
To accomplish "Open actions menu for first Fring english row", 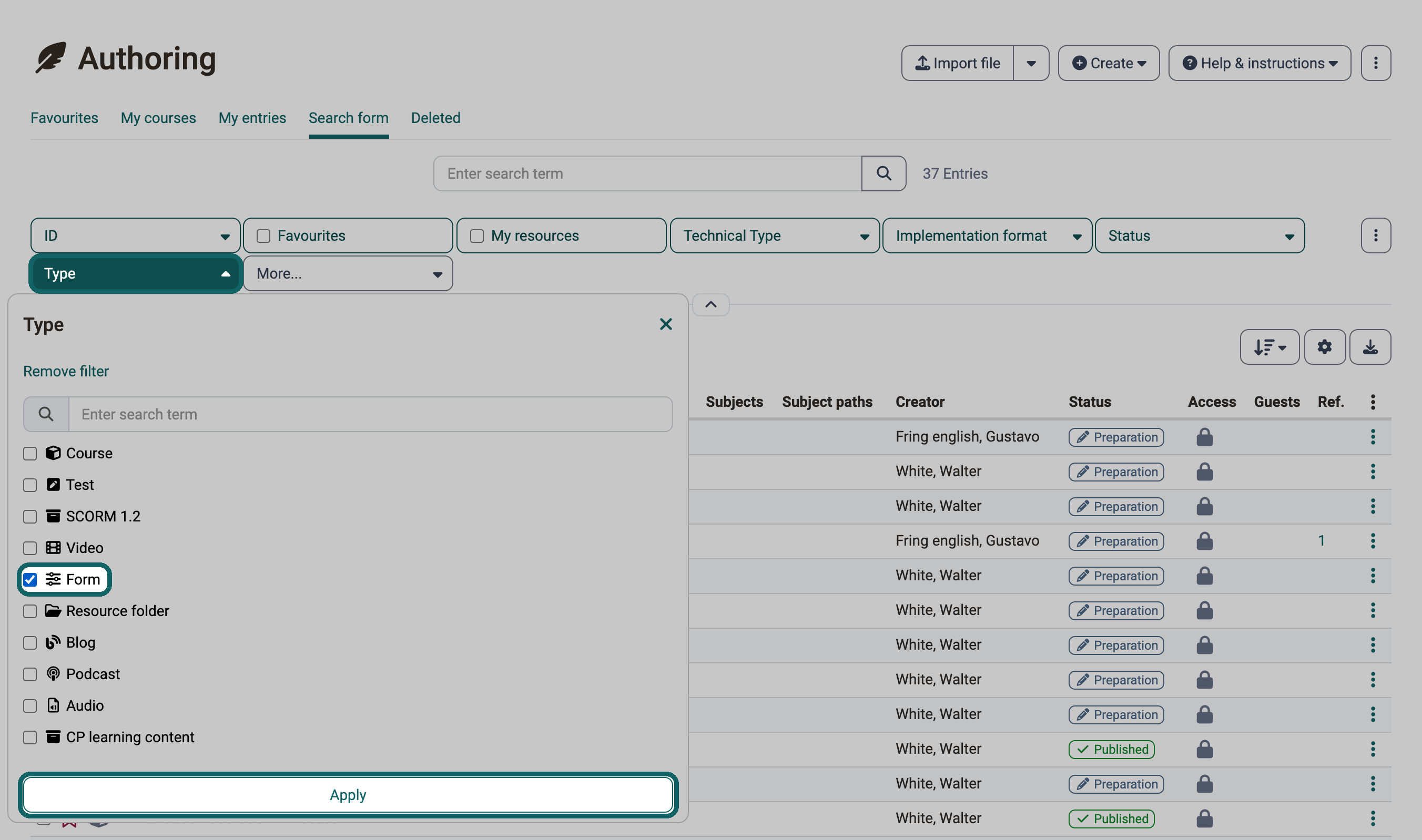I will click(1373, 437).
